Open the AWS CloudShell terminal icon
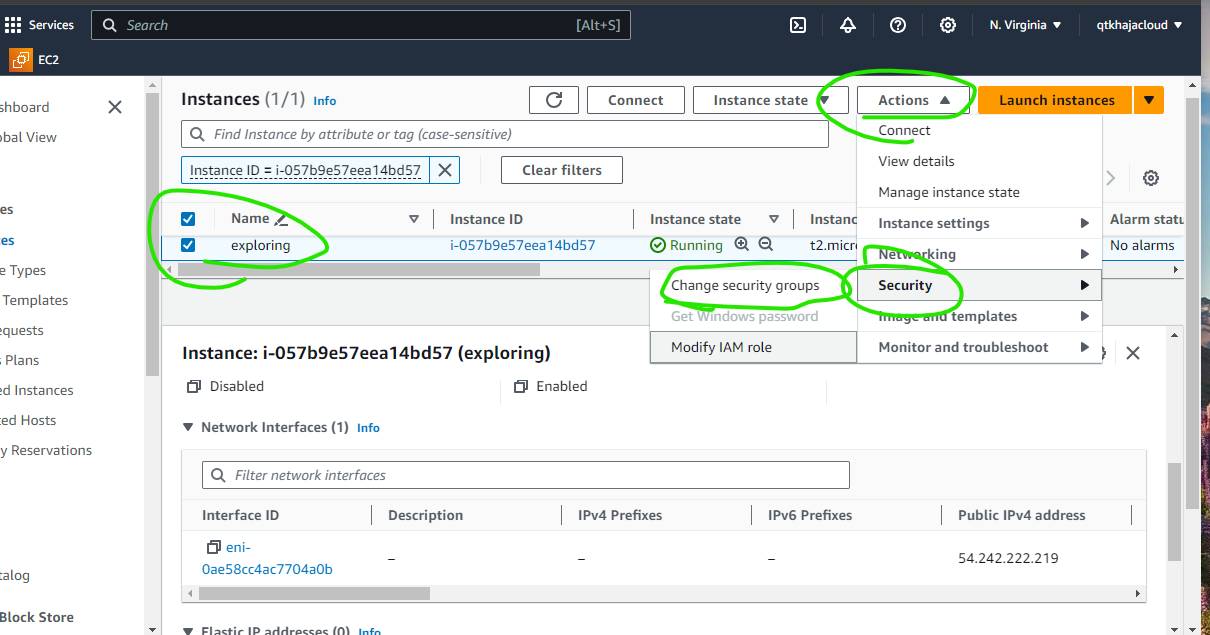Image resolution: width=1210 pixels, height=635 pixels. pyautogui.click(x=797, y=25)
